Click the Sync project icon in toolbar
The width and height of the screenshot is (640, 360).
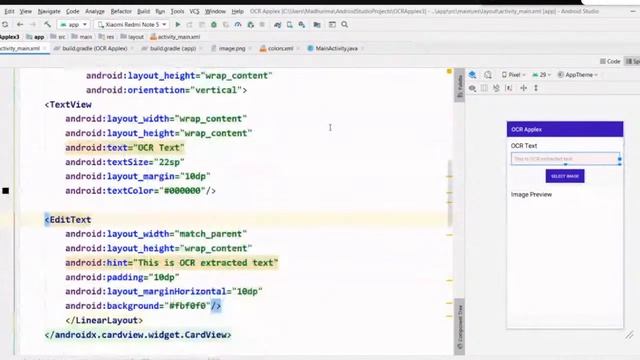tap(5, 24)
